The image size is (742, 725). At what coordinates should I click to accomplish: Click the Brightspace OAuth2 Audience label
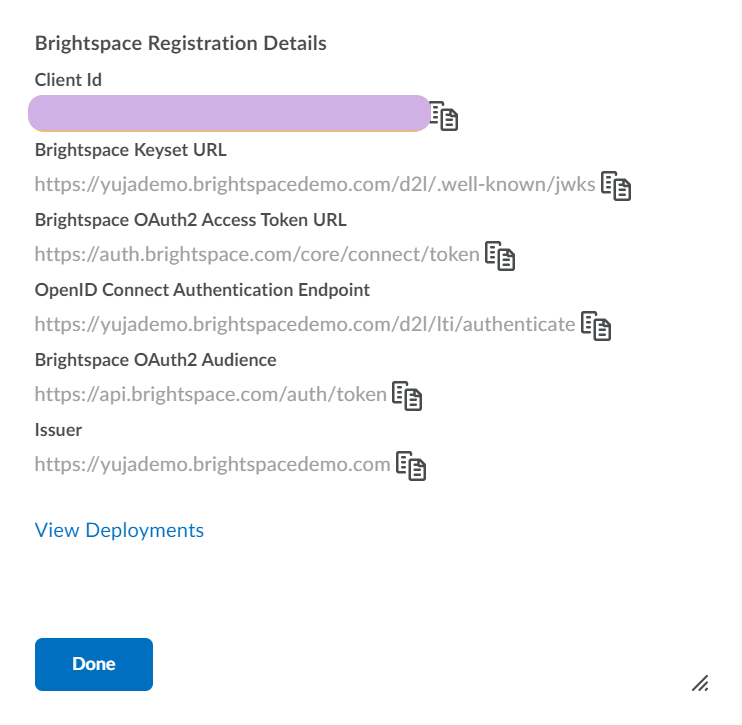click(155, 359)
